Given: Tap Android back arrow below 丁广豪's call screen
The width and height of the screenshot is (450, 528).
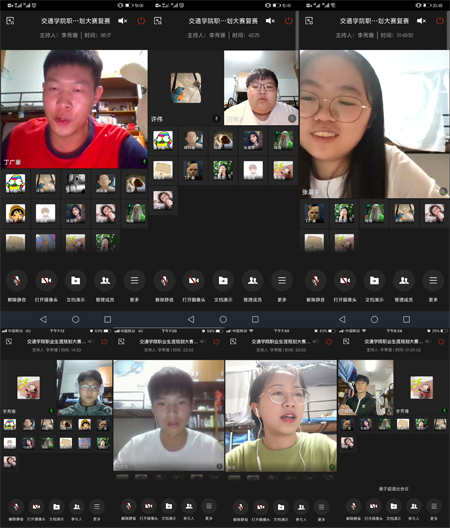Looking at the screenshot, I should click(43, 319).
